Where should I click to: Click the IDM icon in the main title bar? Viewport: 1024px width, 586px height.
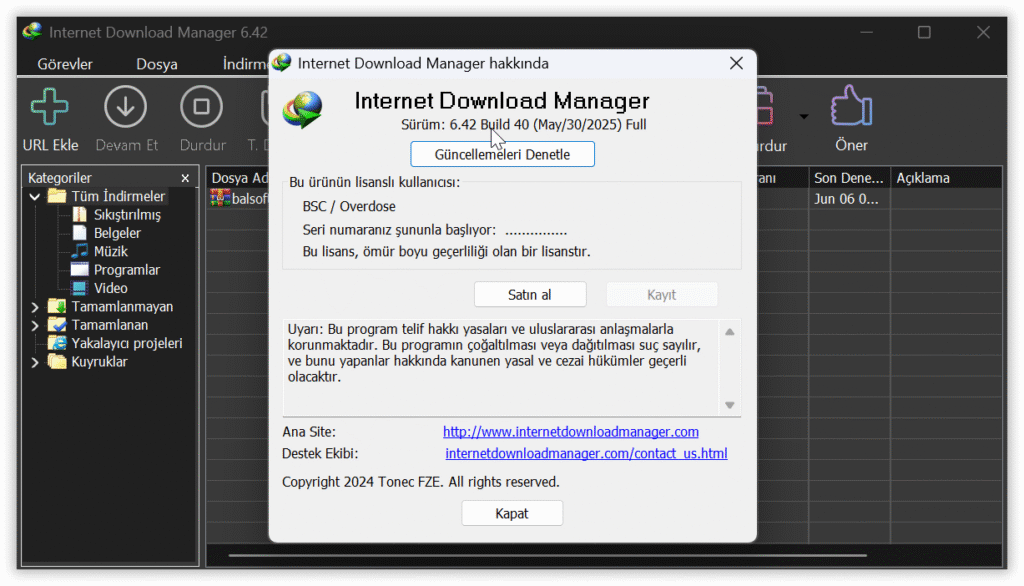[32, 31]
